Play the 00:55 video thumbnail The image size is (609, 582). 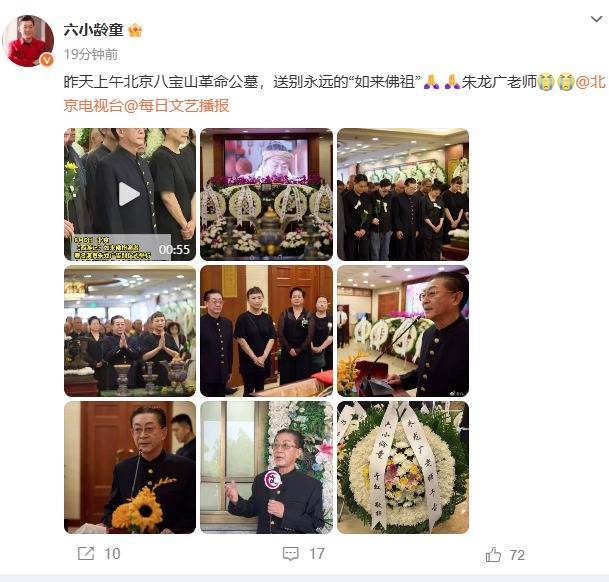(130, 194)
